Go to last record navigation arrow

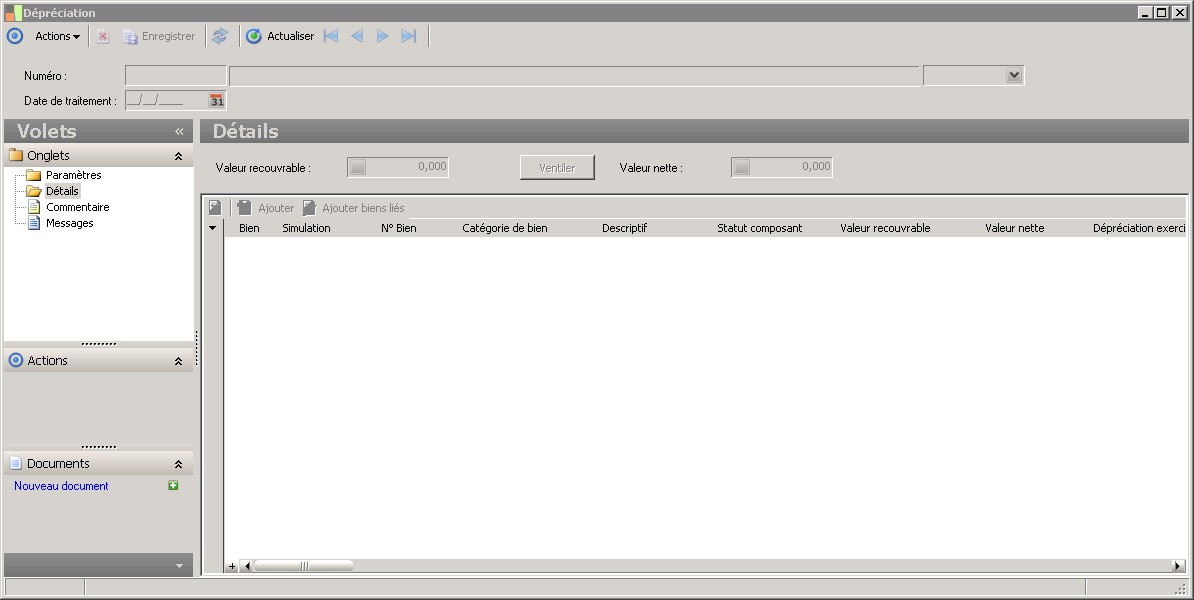[x=409, y=36]
